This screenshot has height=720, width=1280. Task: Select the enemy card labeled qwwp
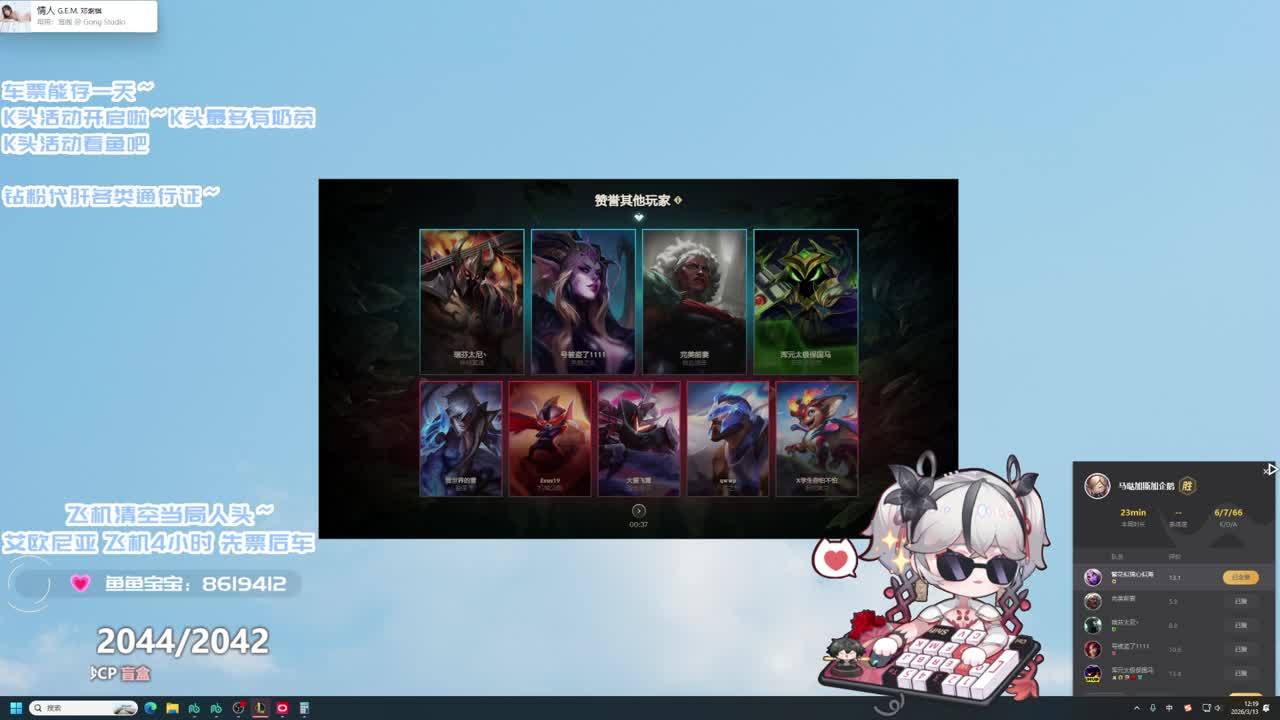(728, 438)
